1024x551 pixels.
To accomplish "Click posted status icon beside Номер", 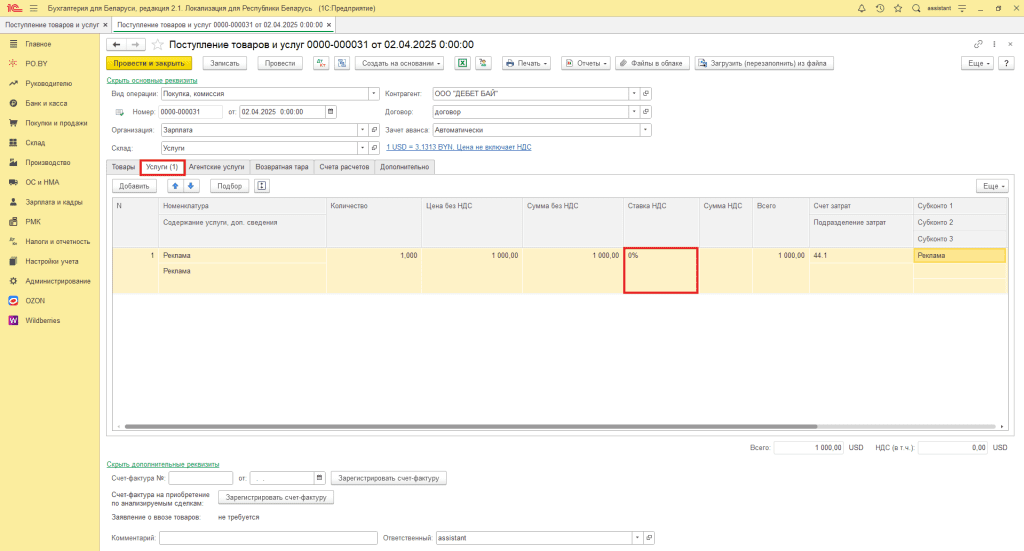I will pyautogui.click(x=120, y=112).
